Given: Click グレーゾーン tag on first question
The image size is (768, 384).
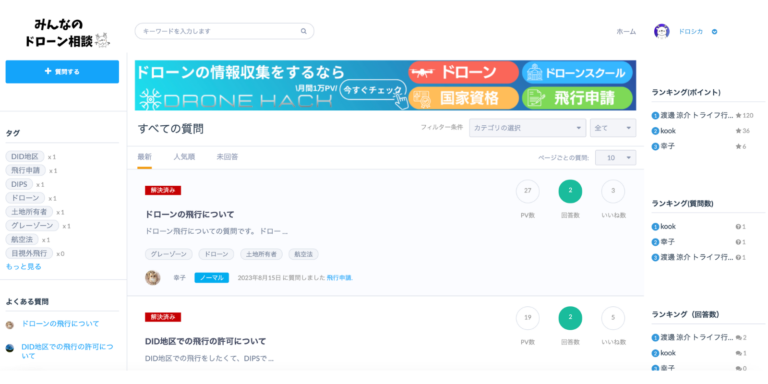Looking at the screenshot, I should pyautogui.click(x=168, y=254).
